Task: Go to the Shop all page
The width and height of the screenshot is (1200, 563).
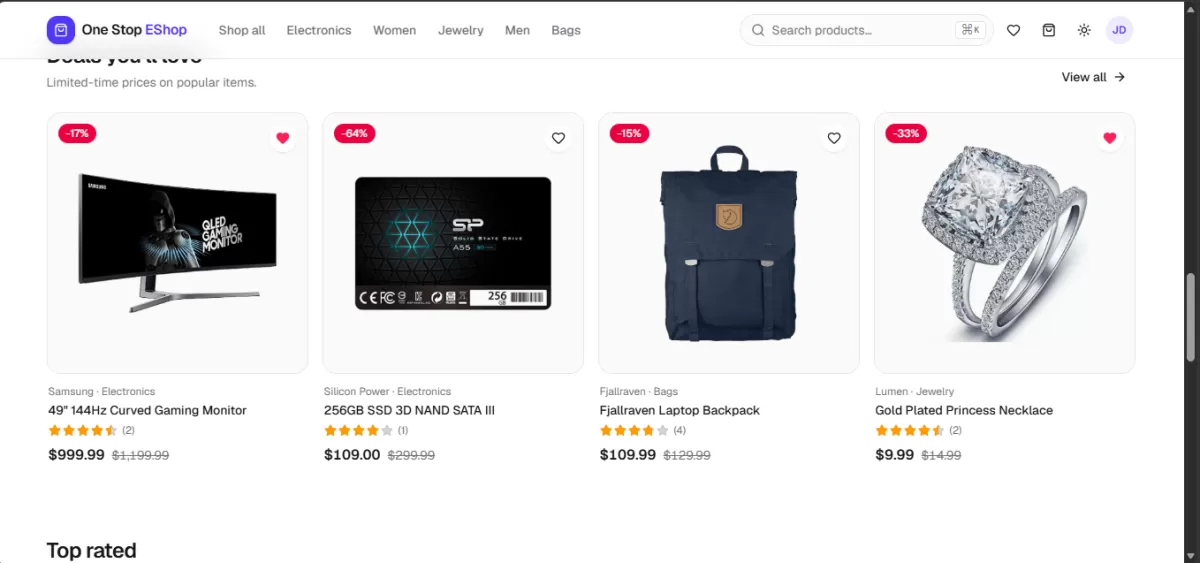Action: (x=242, y=30)
